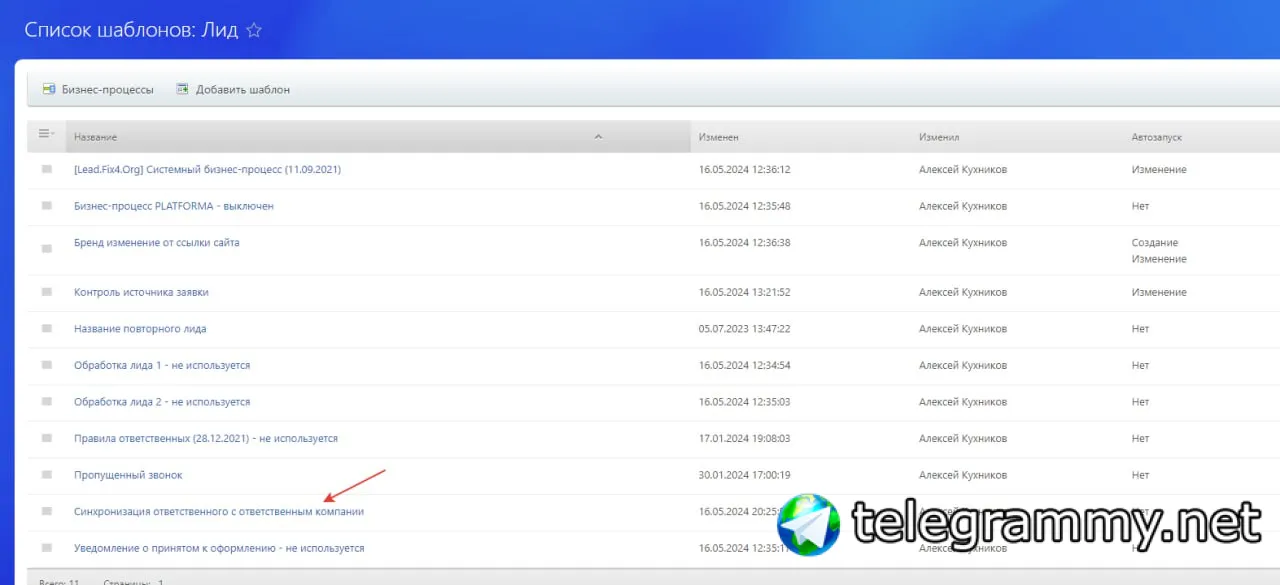Image resolution: width=1280 pixels, height=585 pixels.
Task: Click the date 16.05.2024 12:36:12
Action: pos(745,169)
